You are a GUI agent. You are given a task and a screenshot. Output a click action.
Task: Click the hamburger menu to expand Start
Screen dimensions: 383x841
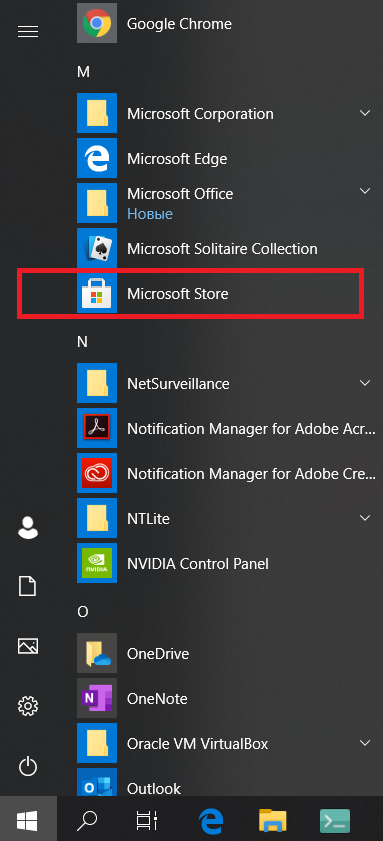[x=28, y=32]
